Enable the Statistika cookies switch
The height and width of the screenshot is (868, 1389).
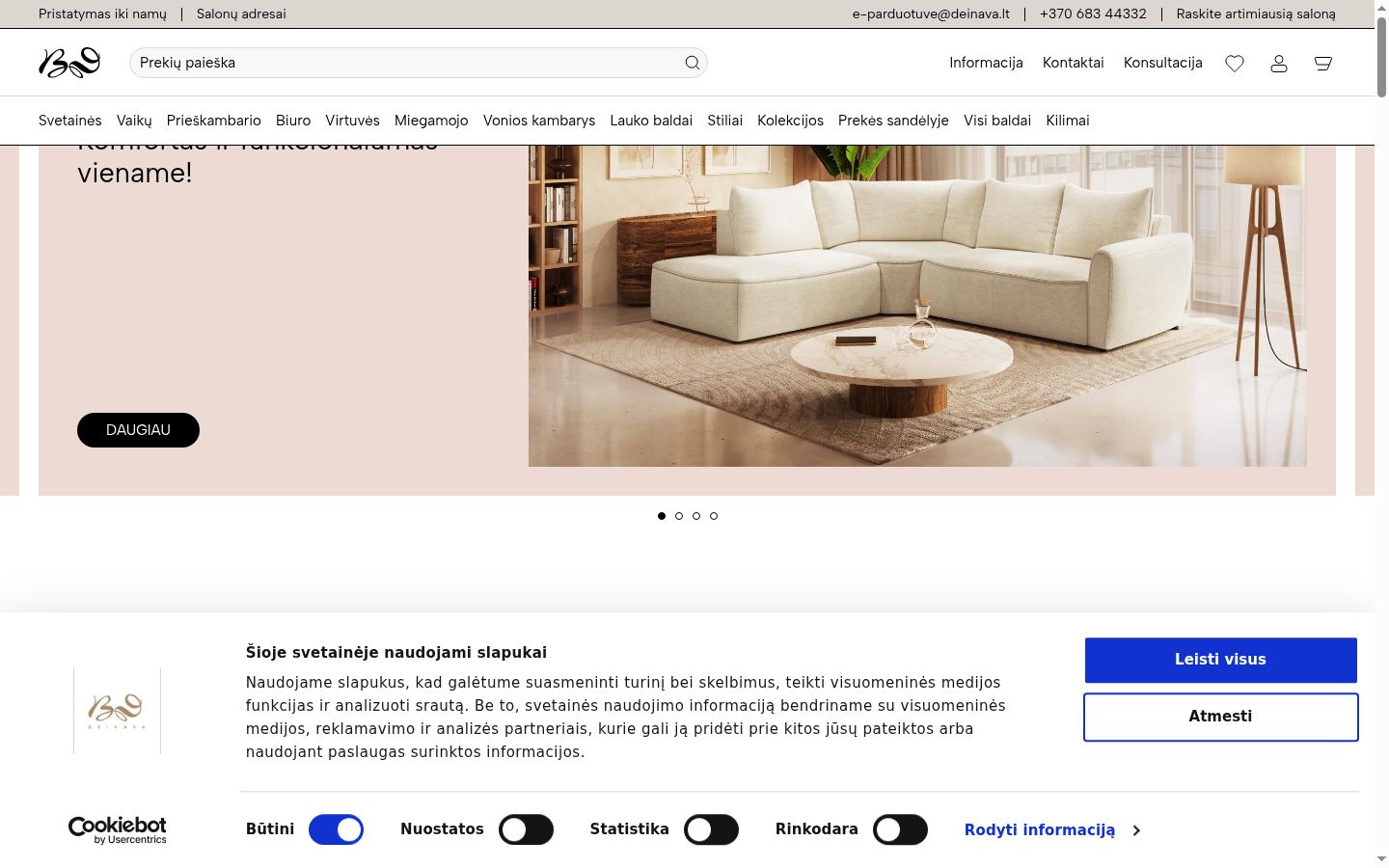click(711, 829)
